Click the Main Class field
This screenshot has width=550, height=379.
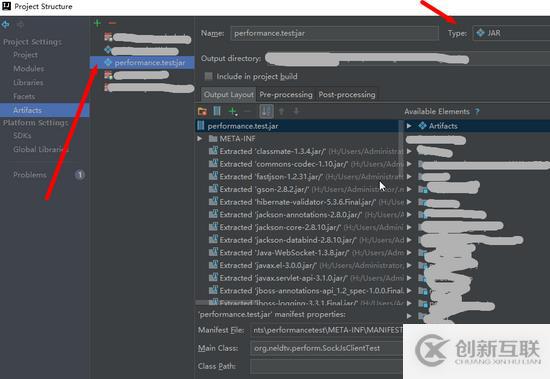(326, 348)
